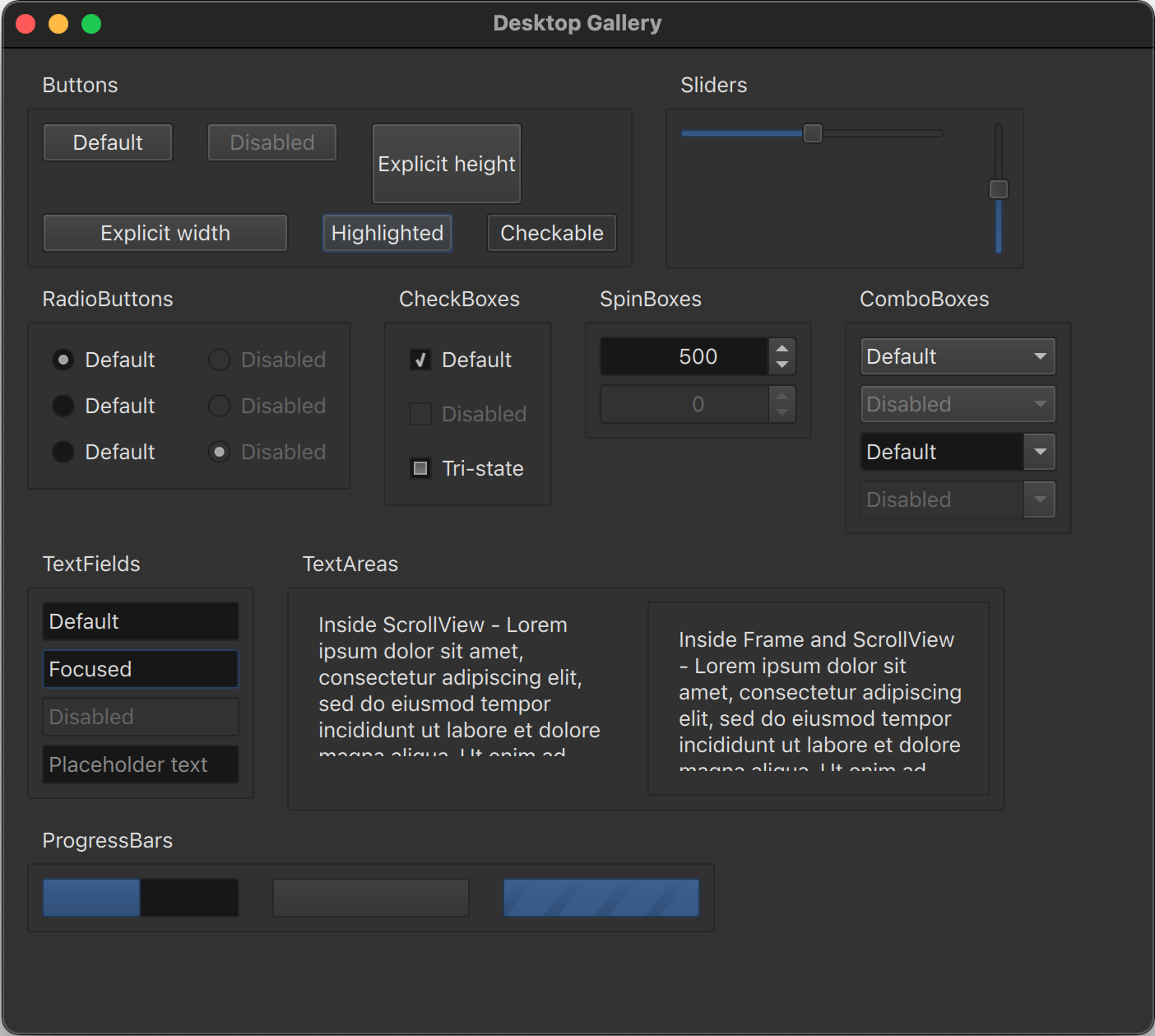
Task: Click the Explicit height button
Action: 446,164
